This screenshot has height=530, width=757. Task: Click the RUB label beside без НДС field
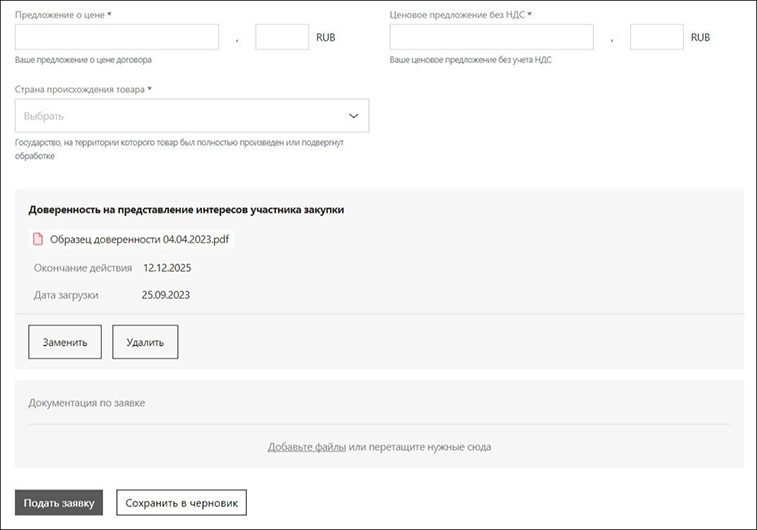700,37
